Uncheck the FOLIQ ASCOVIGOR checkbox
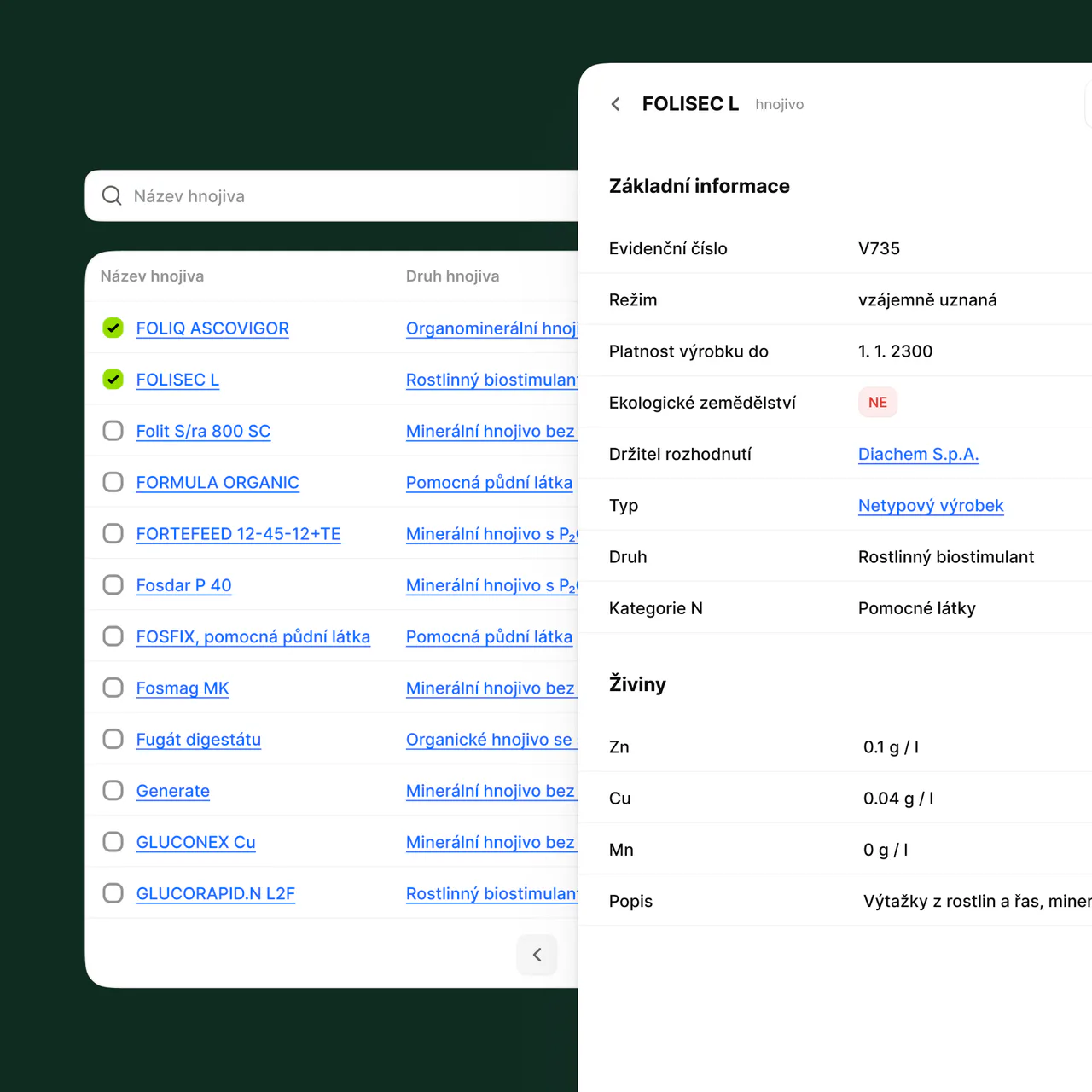The image size is (1092, 1092). coord(113,328)
